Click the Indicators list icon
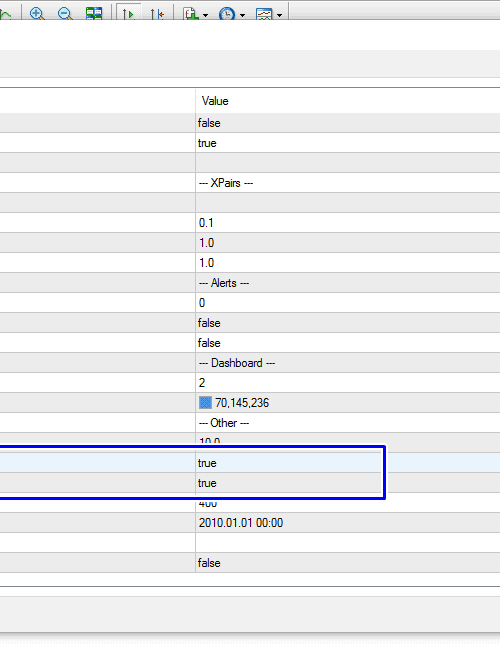The image size is (500, 650). click(x=190, y=13)
